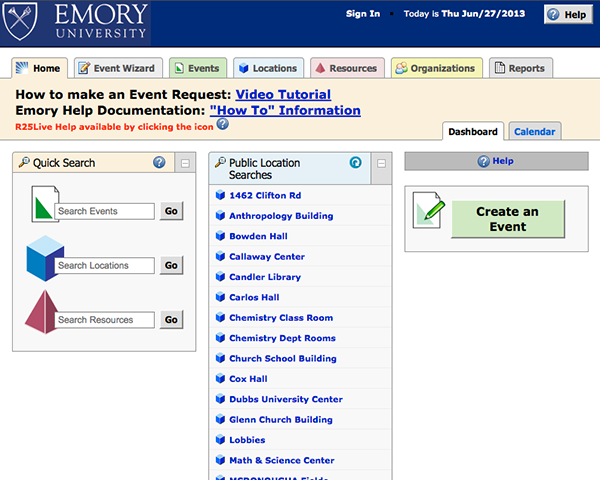Open the Organizations tab
The image size is (600, 480).
click(x=436, y=69)
